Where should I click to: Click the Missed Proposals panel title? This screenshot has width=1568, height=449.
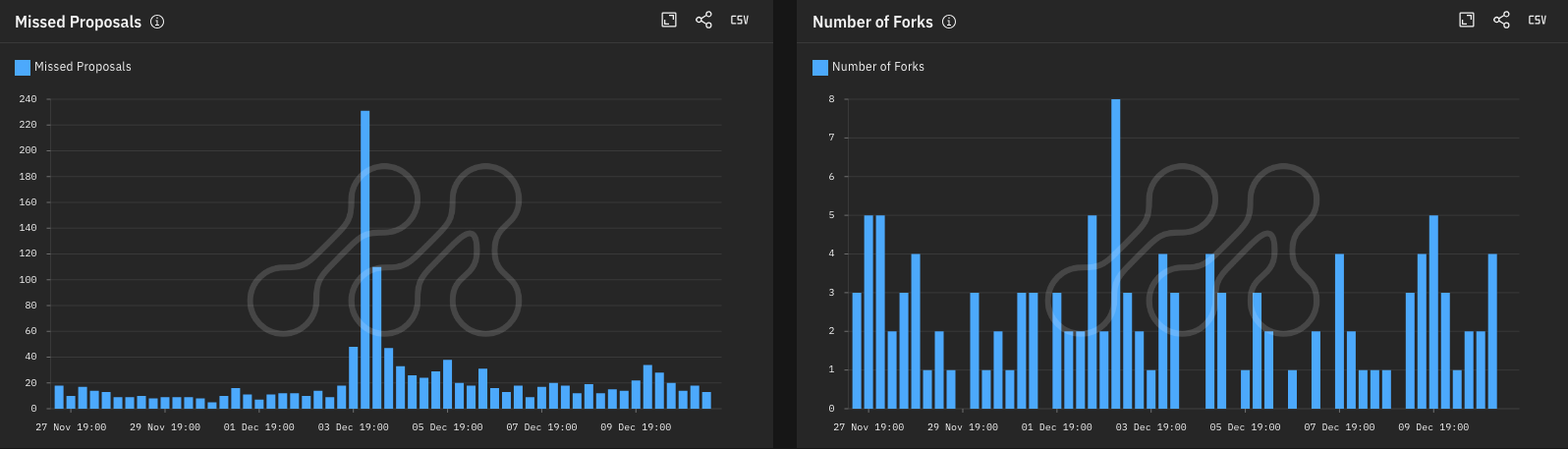pos(78,22)
